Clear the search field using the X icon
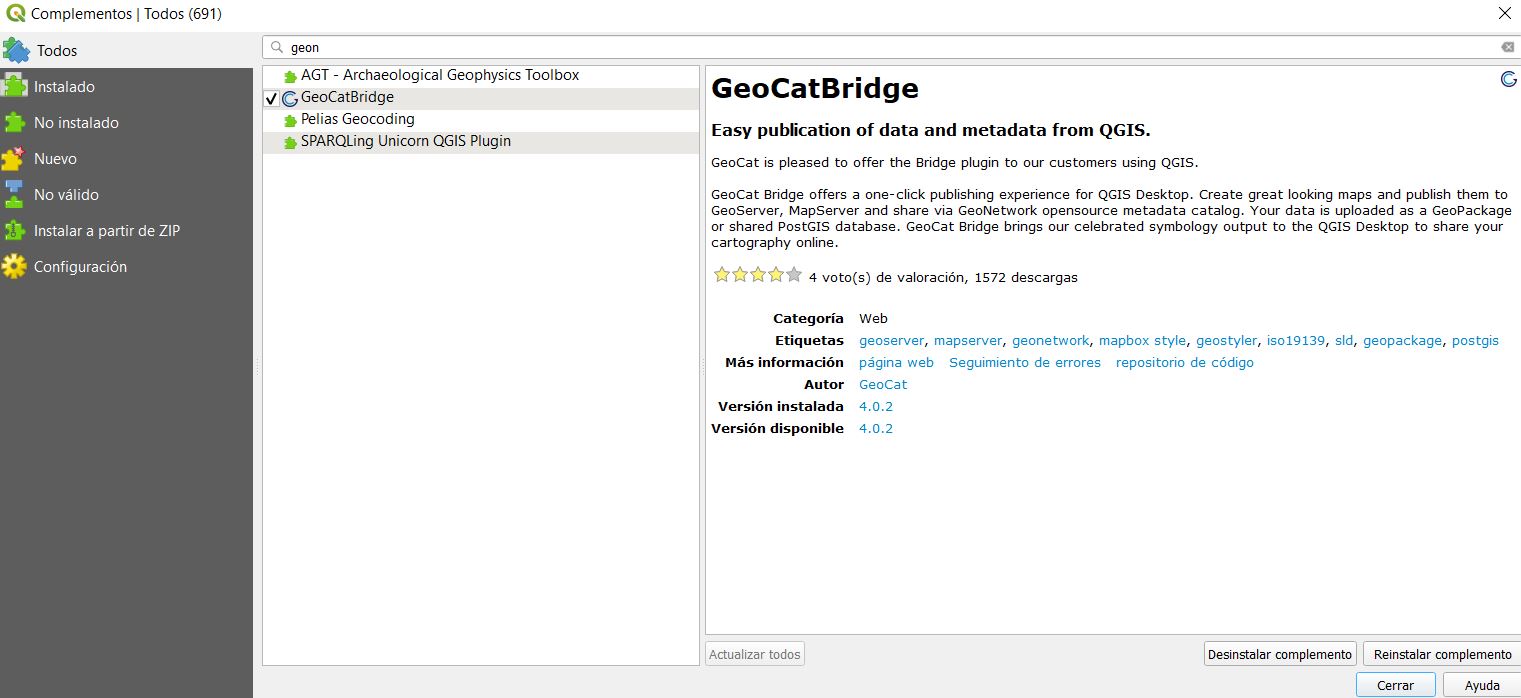1521x698 pixels. (x=1507, y=47)
